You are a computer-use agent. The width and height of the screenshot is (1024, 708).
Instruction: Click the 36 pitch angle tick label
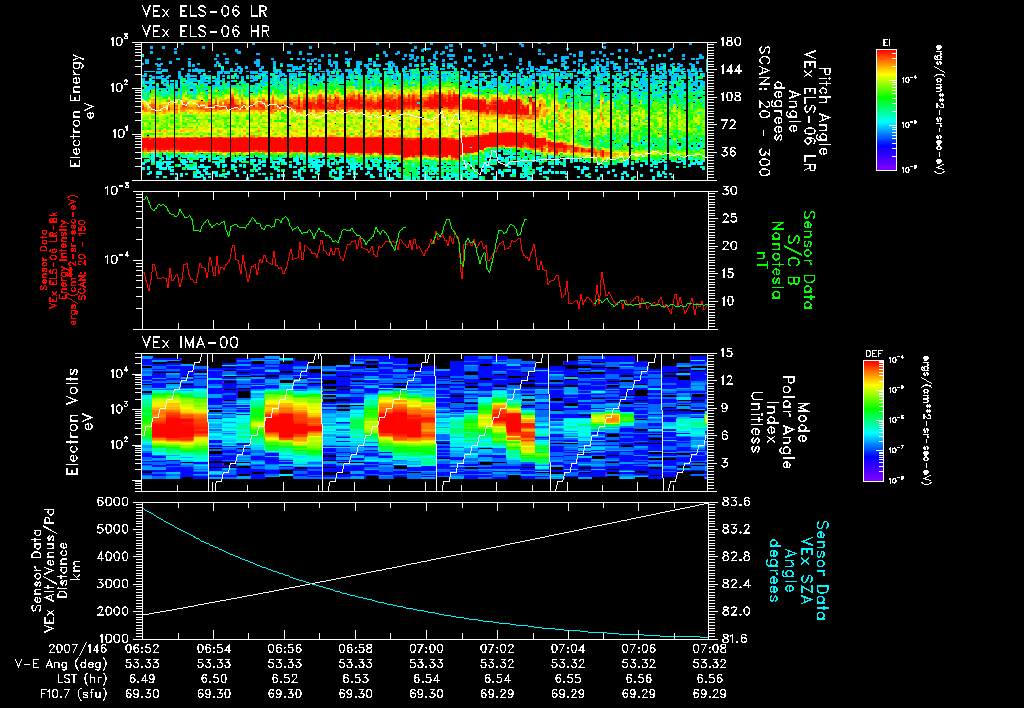click(x=728, y=152)
